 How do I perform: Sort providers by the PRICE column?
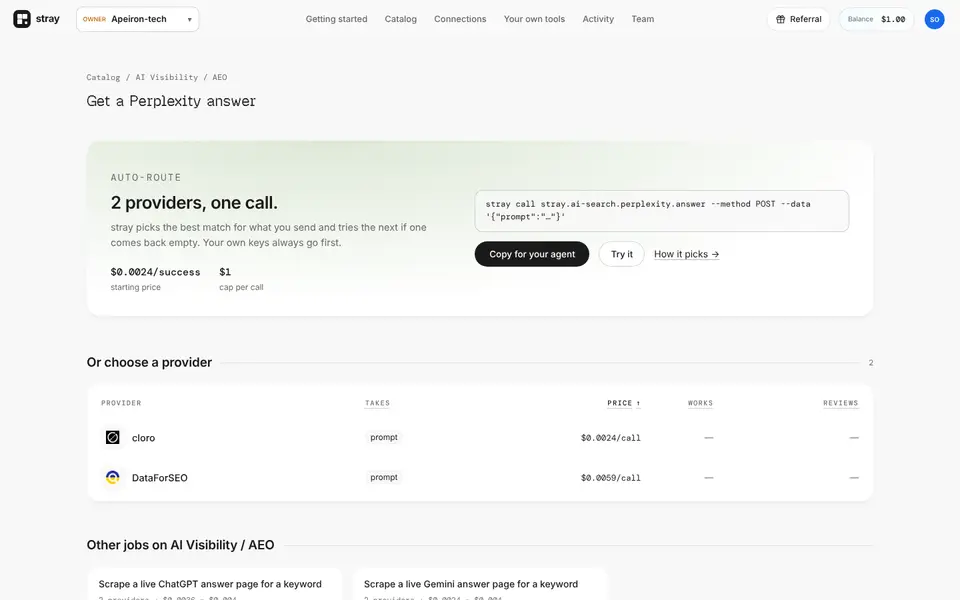coord(624,403)
